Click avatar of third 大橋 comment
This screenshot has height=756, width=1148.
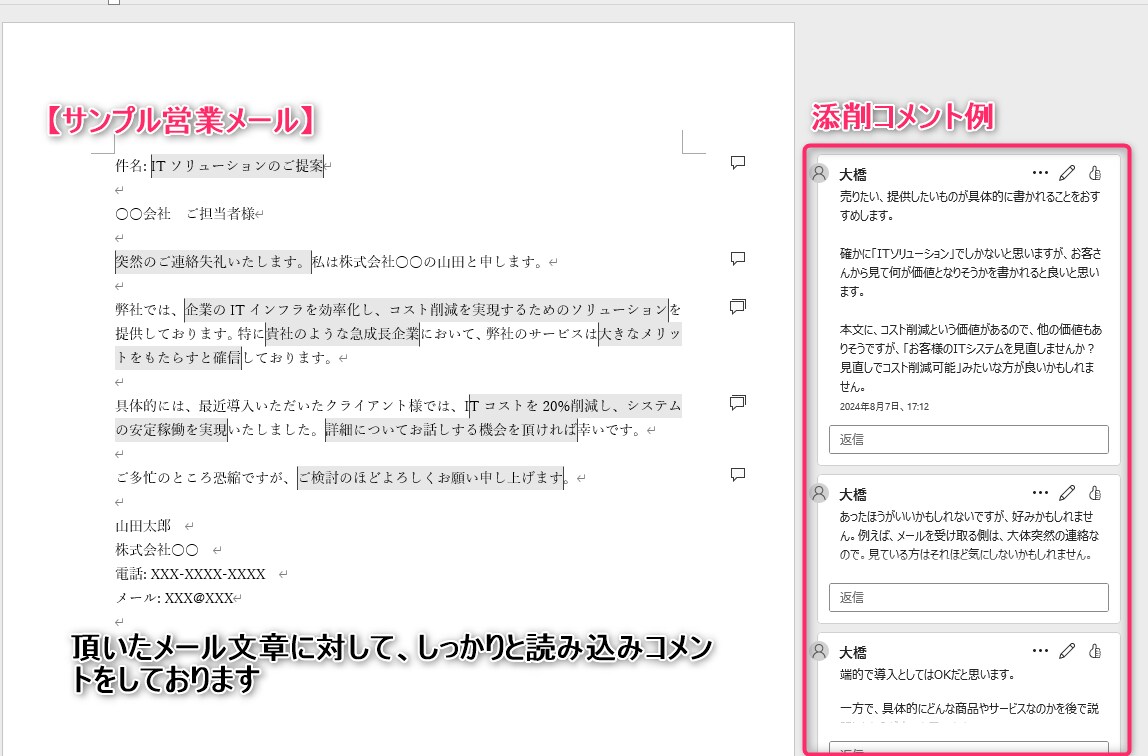pos(819,651)
